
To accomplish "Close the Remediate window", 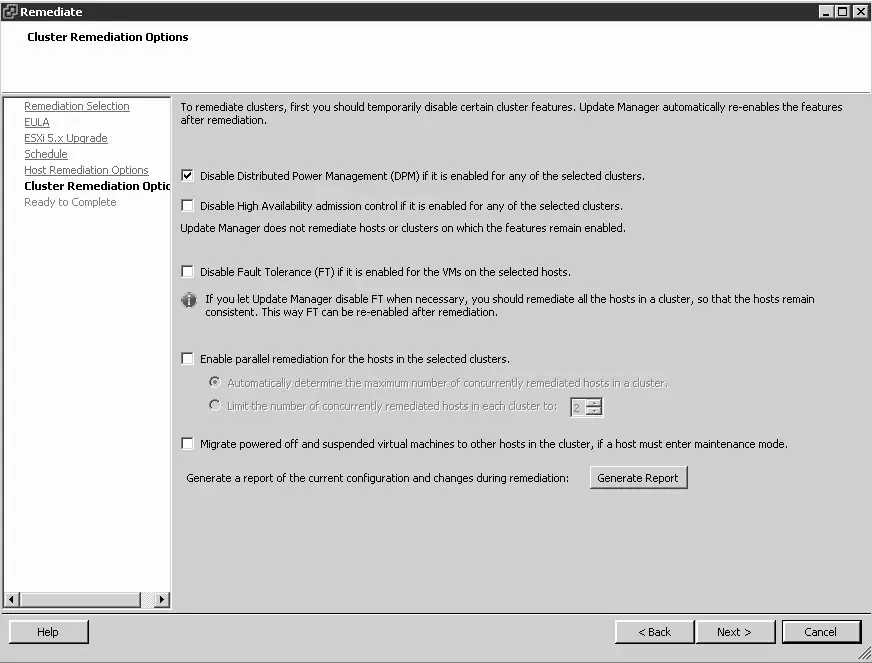I will [860, 12].
